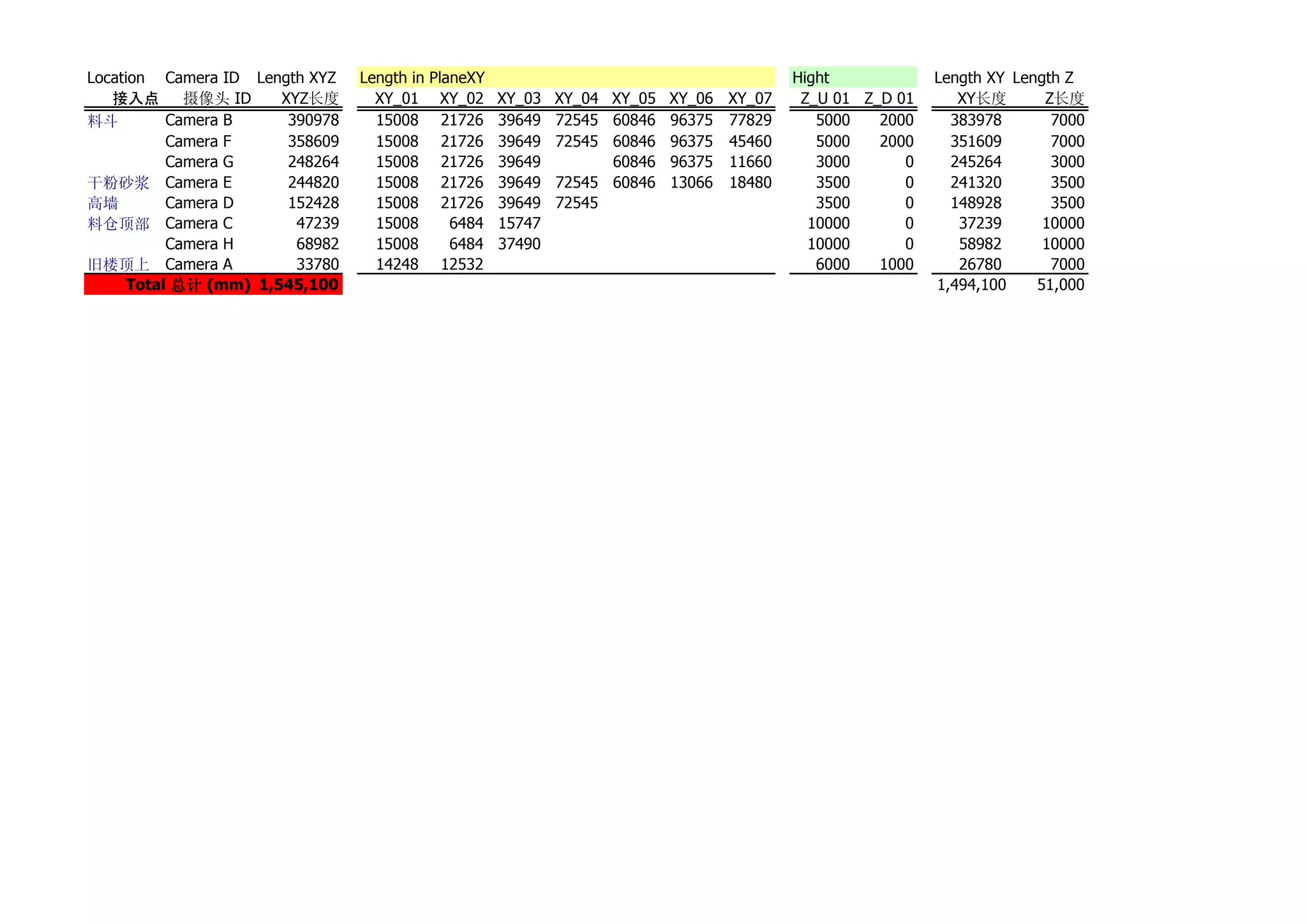Image resolution: width=1307 pixels, height=924 pixels.
Task: Select the Camera A row cell
Action: click(198, 264)
